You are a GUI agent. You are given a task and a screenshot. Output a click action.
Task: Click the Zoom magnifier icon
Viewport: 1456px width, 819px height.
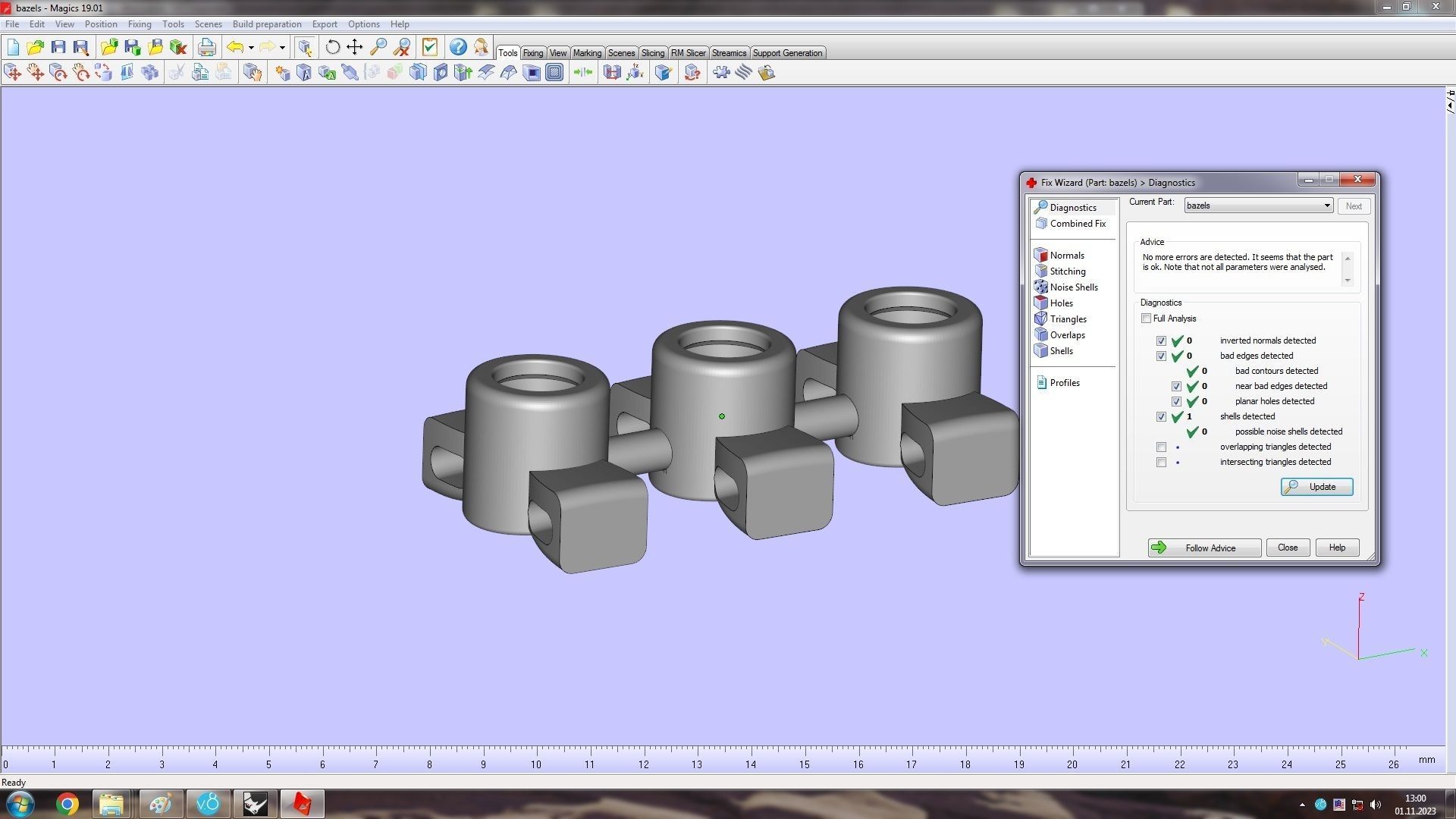(378, 47)
